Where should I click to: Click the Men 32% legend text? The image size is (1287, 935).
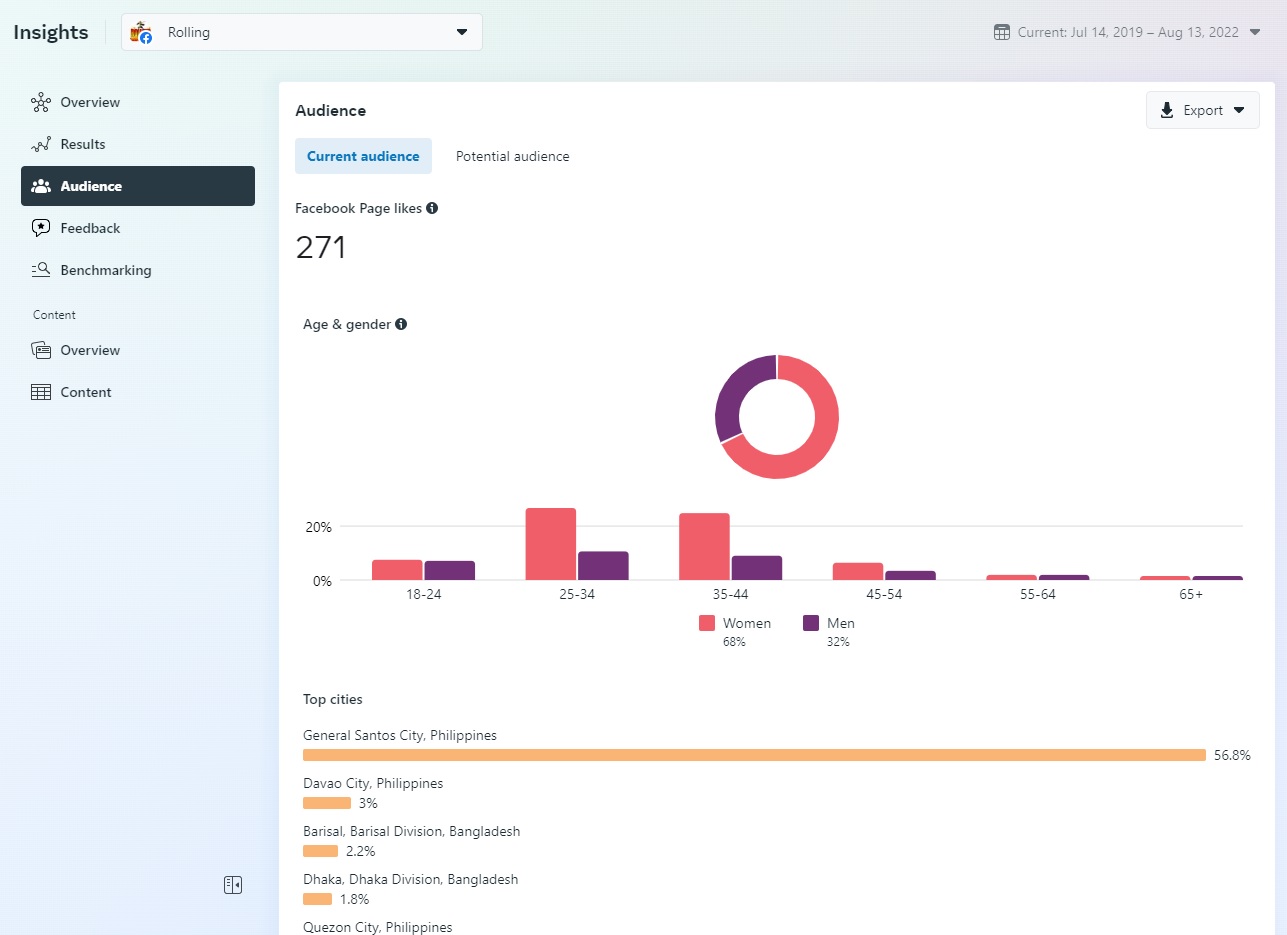(x=840, y=631)
